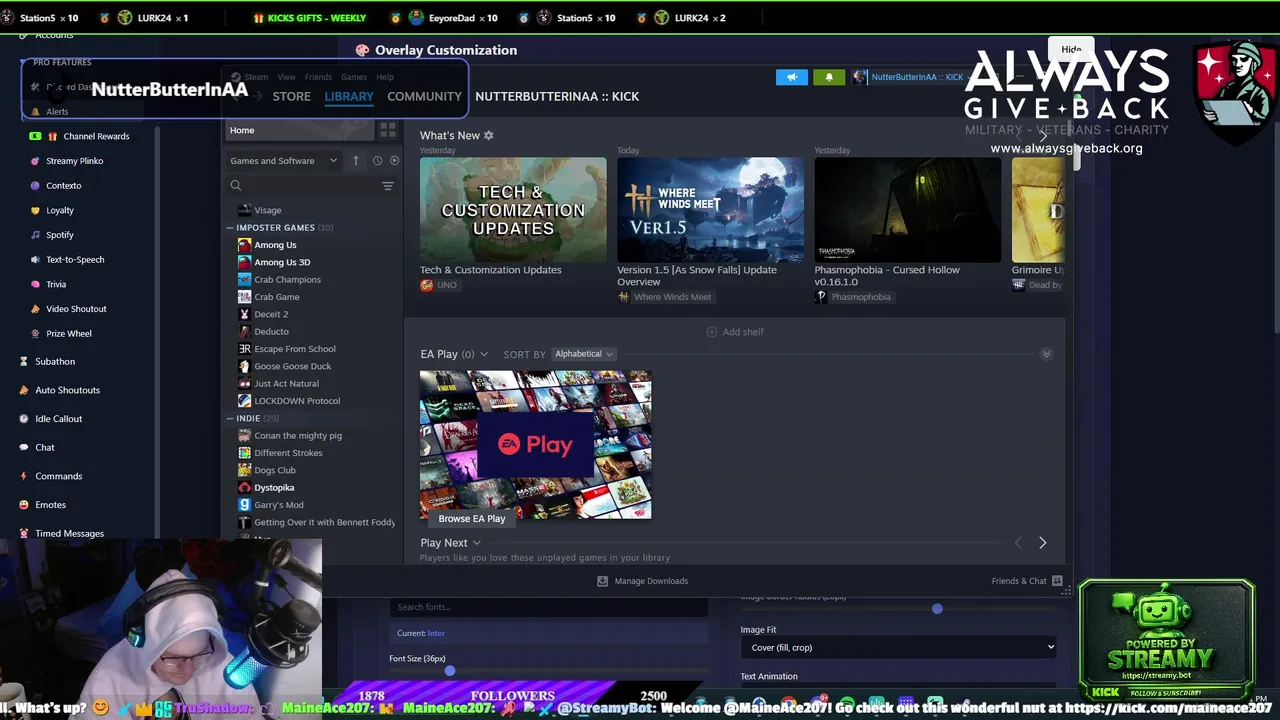1280x720 pixels.
Task: Open the Alerts item in PRO FEATURES
Action: pyautogui.click(x=58, y=112)
